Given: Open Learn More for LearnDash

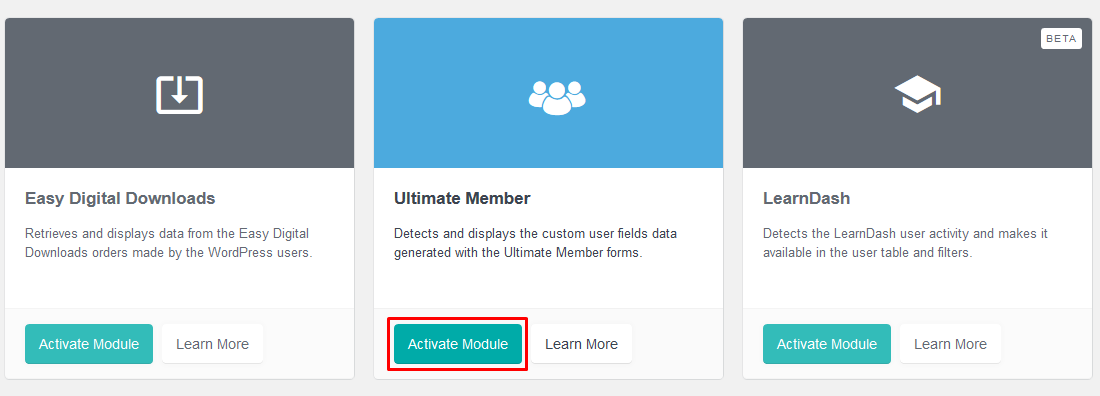Looking at the screenshot, I should click(x=951, y=344).
